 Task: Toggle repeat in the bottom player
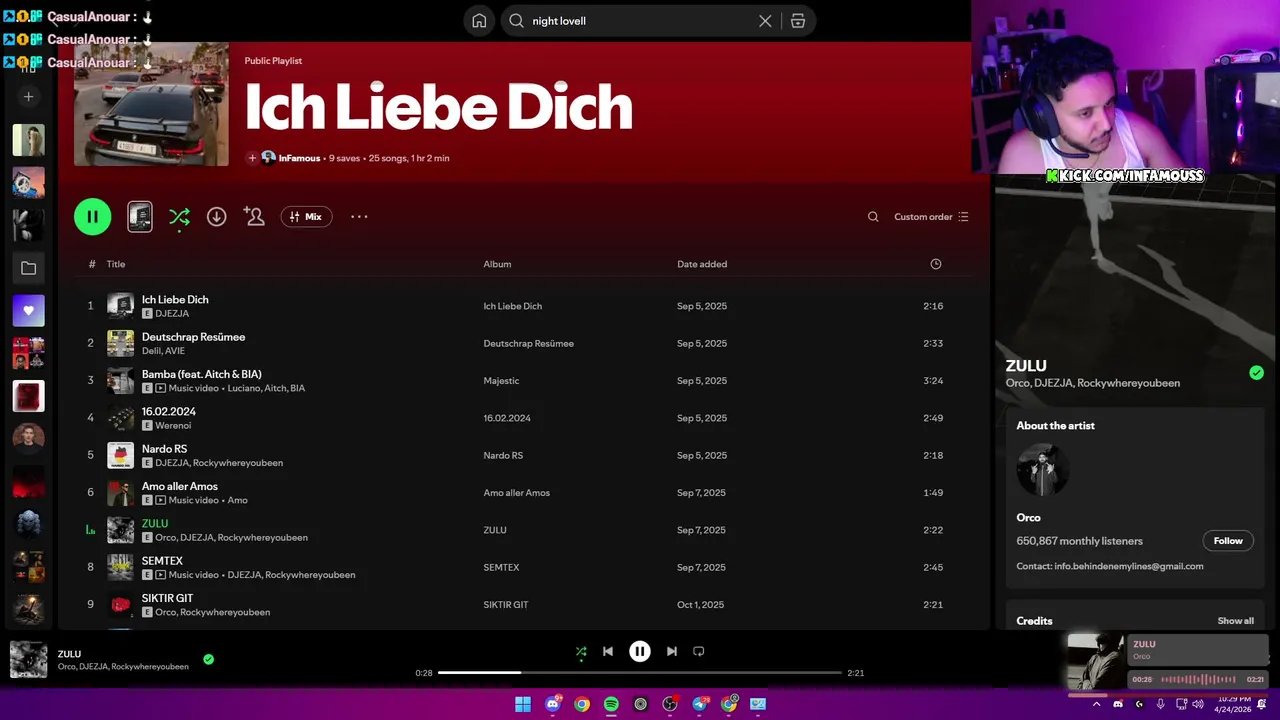699,651
